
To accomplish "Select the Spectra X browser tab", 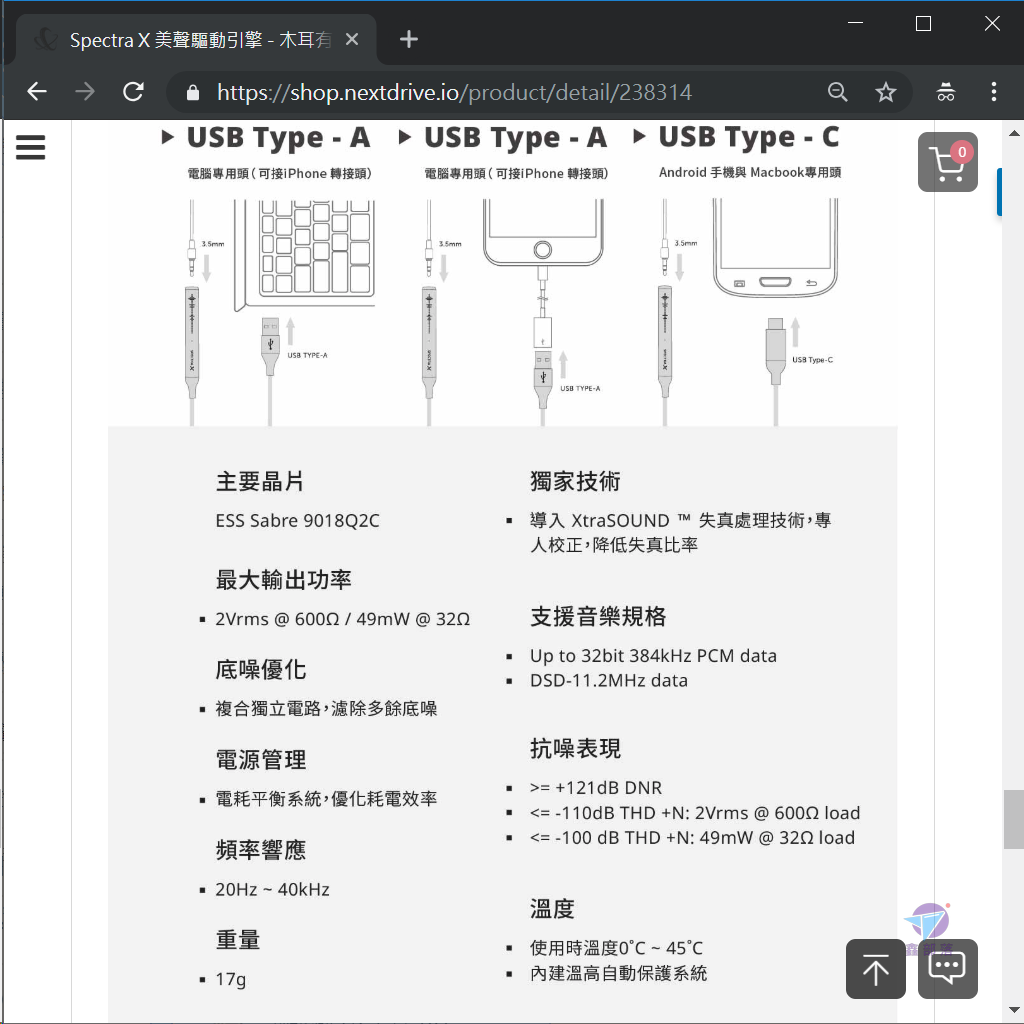I will pos(196,40).
